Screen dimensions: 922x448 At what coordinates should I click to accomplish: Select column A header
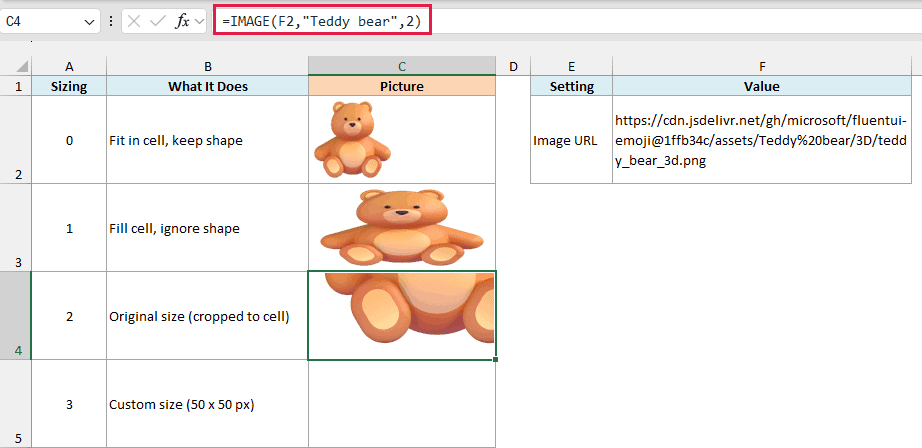coord(69,66)
